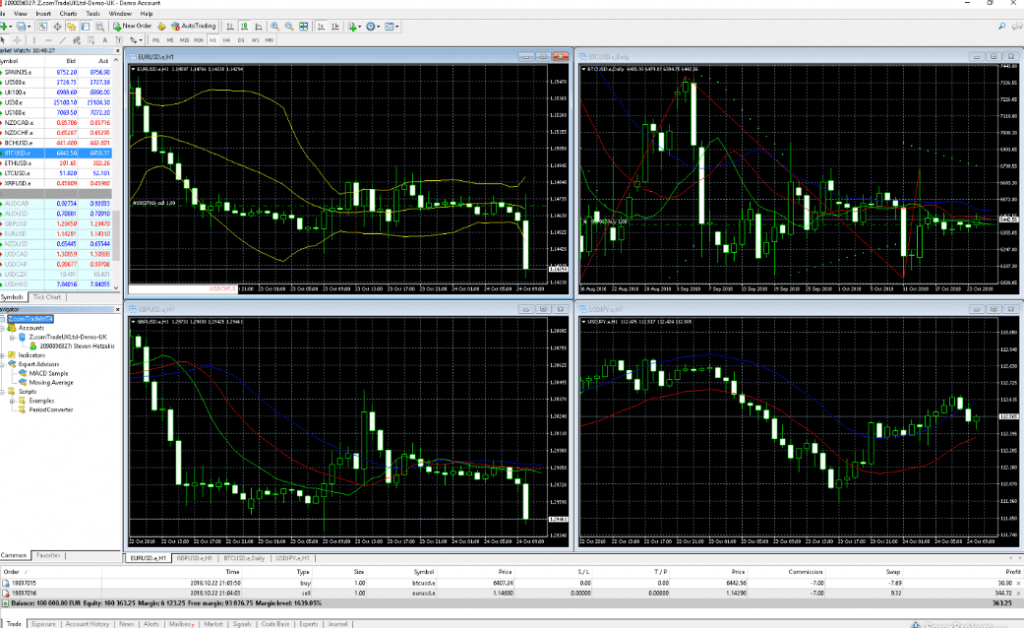Select the MACD Sample expert advisor
This screenshot has height=628, width=1024.
[48, 373]
